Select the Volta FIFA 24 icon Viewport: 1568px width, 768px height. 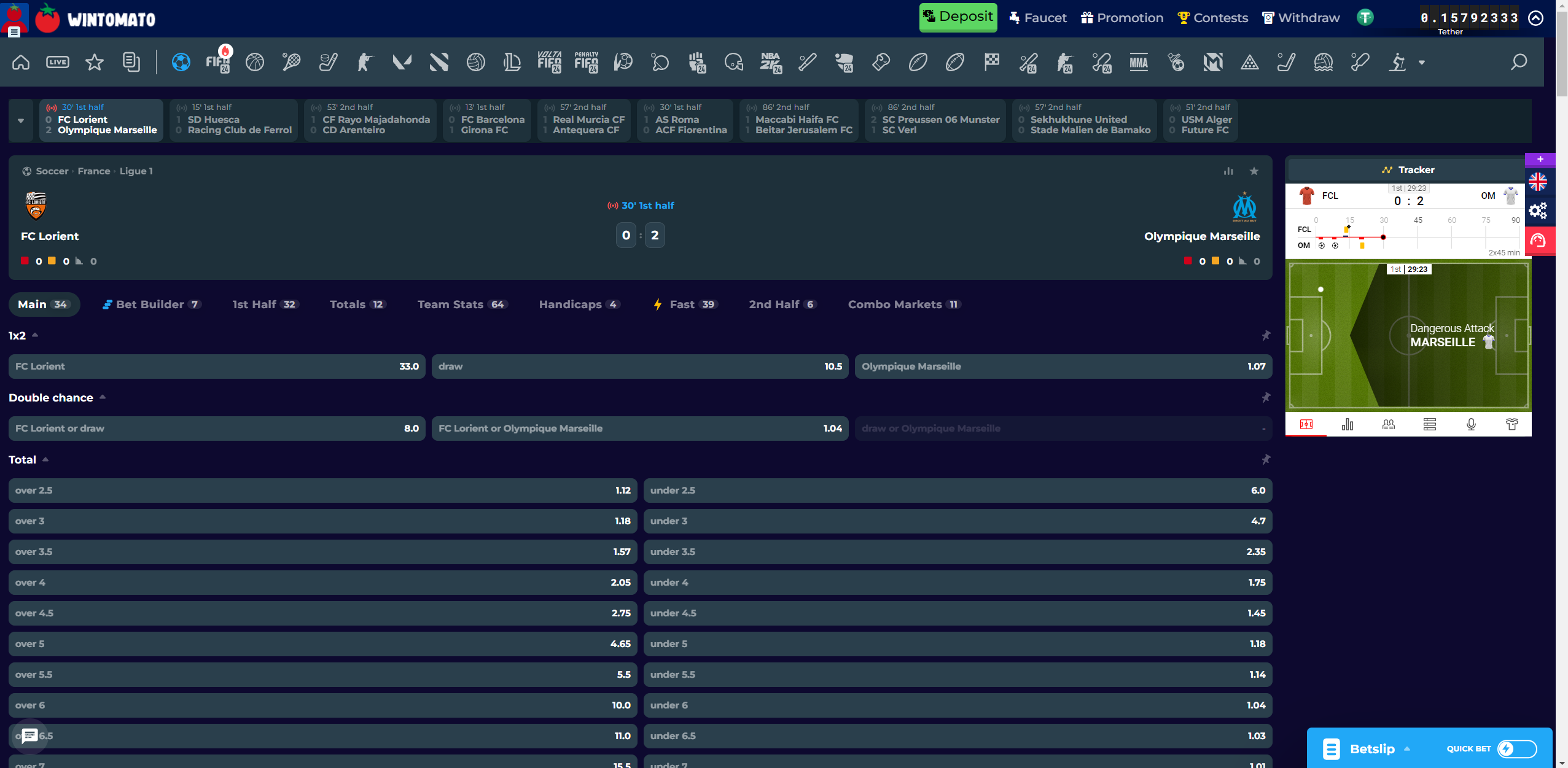tap(550, 62)
